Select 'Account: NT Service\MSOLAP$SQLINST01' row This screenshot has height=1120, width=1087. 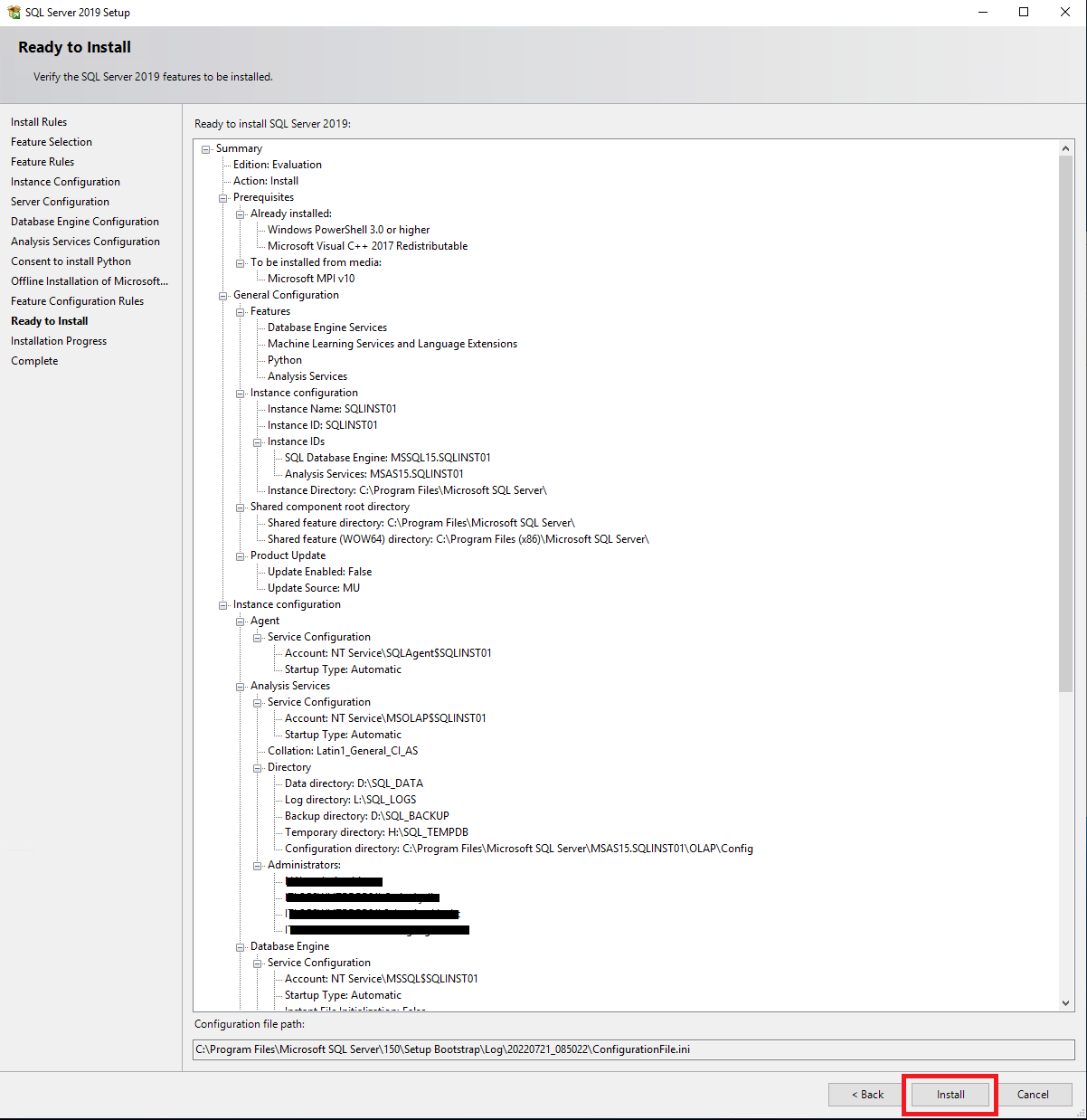tap(385, 718)
